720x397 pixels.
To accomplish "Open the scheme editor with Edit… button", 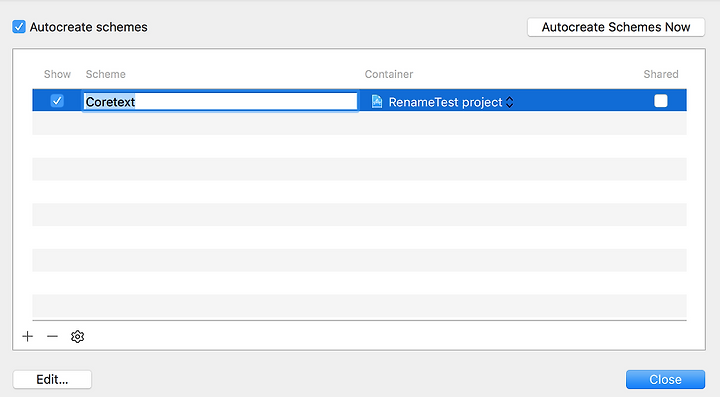I will coord(52,380).
